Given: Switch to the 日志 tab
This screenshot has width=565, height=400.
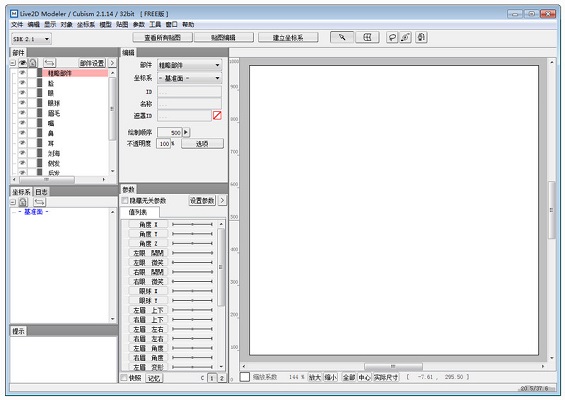Looking at the screenshot, I should 41,192.
